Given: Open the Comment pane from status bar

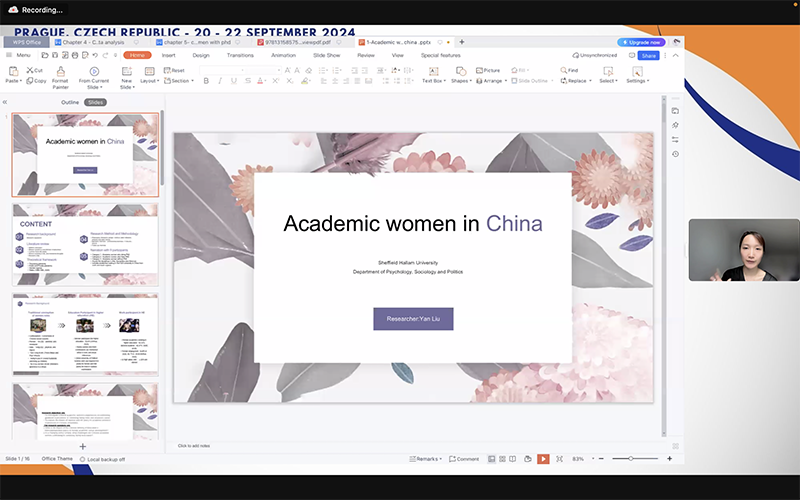Looking at the screenshot, I should point(464,459).
